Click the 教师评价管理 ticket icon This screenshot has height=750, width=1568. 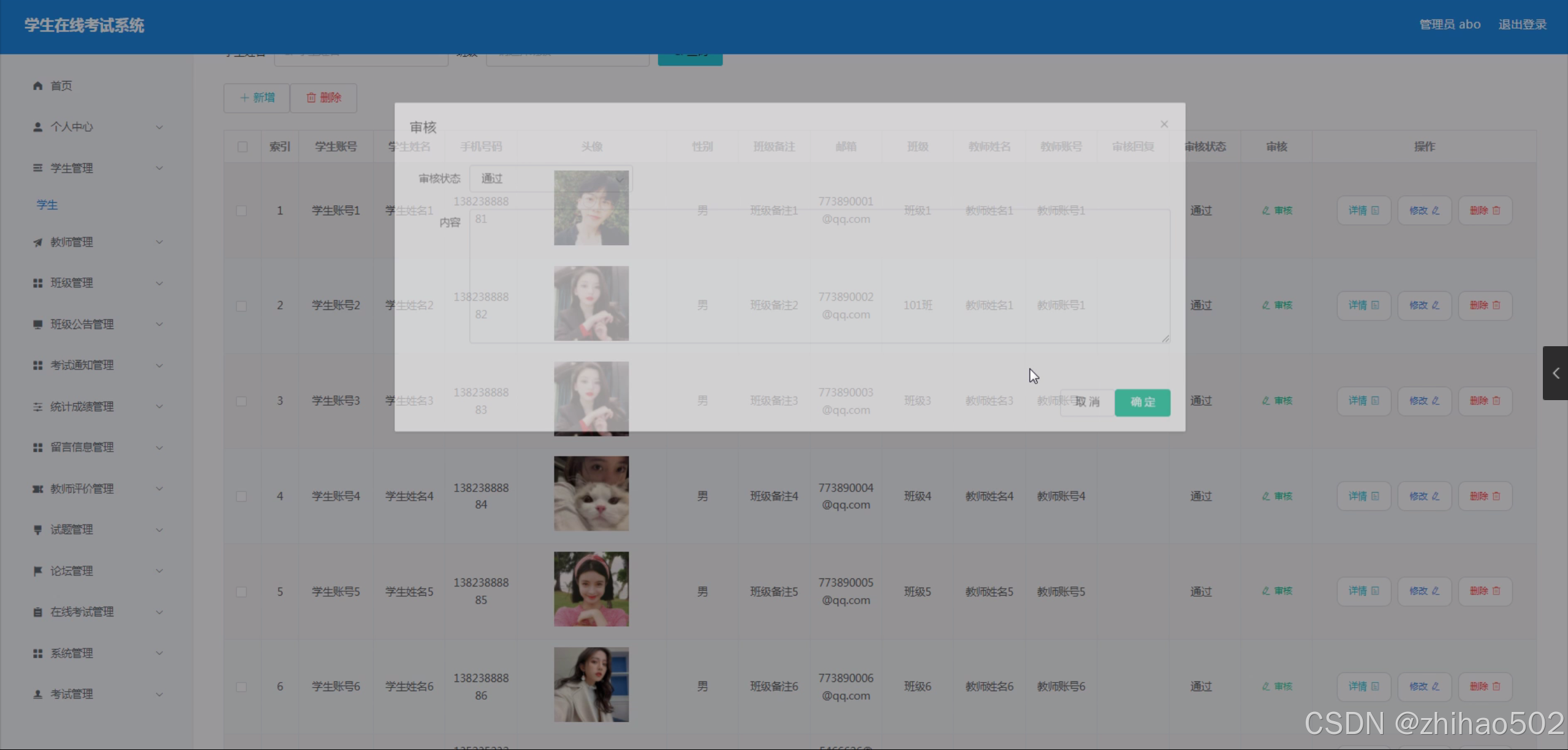tap(37, 489)
